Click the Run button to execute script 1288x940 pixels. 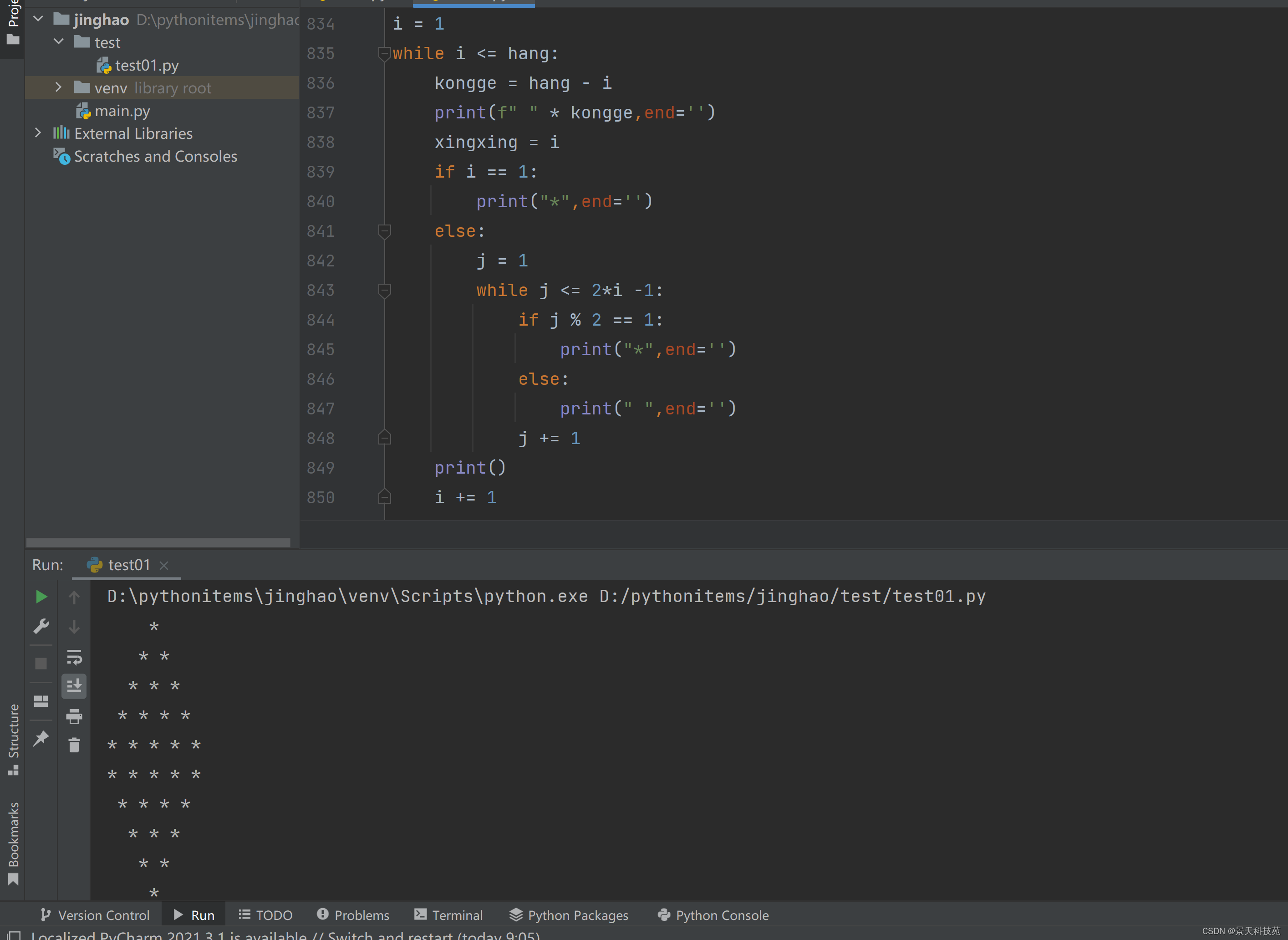point(40,597)
